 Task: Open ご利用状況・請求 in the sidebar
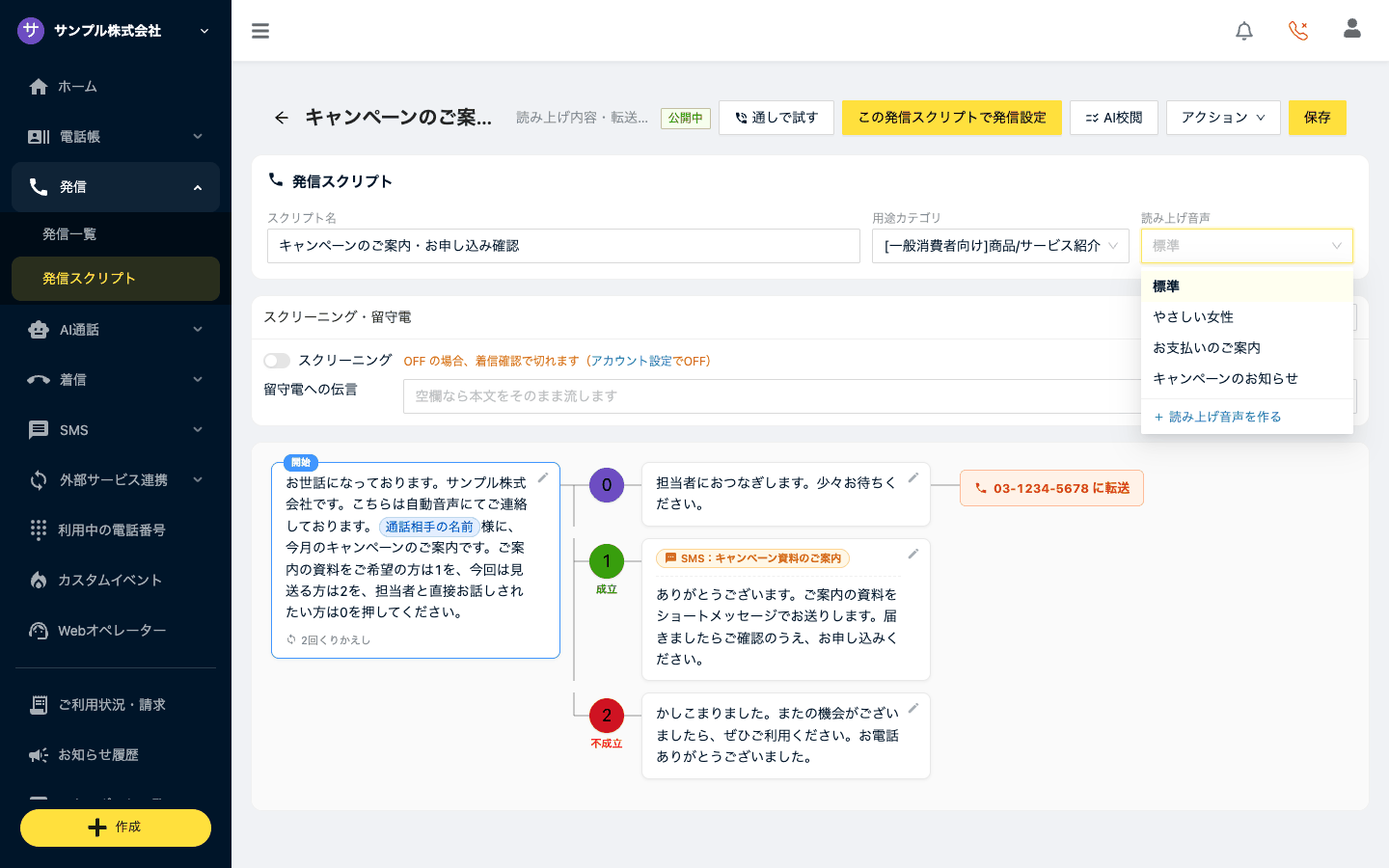click(116, 705)
